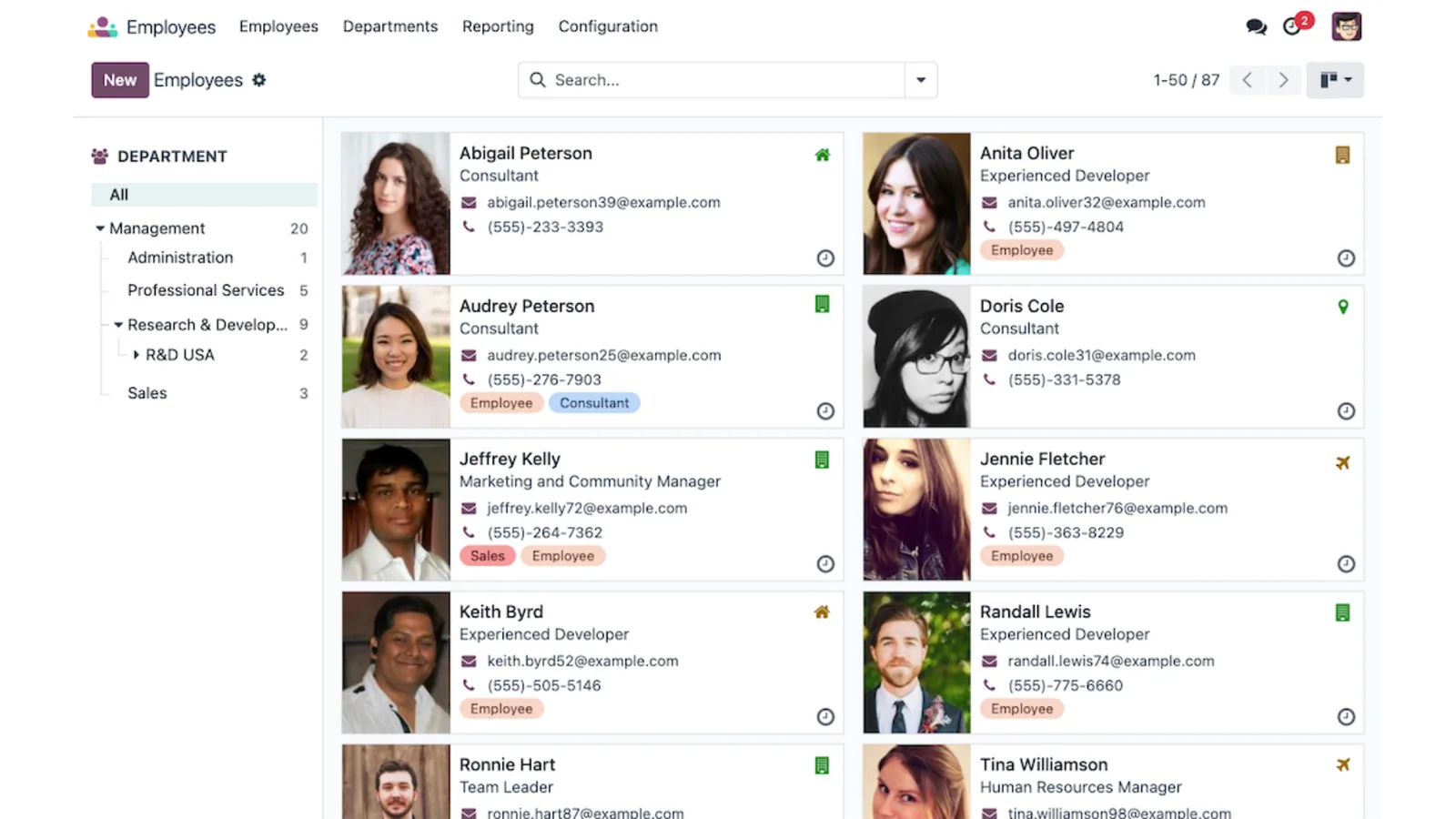Open Abigail Peterson's photo thumbnail
The width and height of the screenshot is (1456, 819).
pos(396,204)
